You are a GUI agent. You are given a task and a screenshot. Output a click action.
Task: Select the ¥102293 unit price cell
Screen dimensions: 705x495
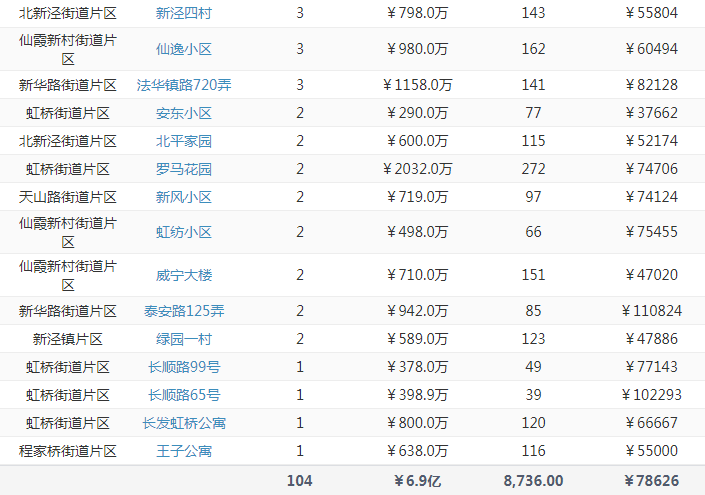click(x=651, y=395)
